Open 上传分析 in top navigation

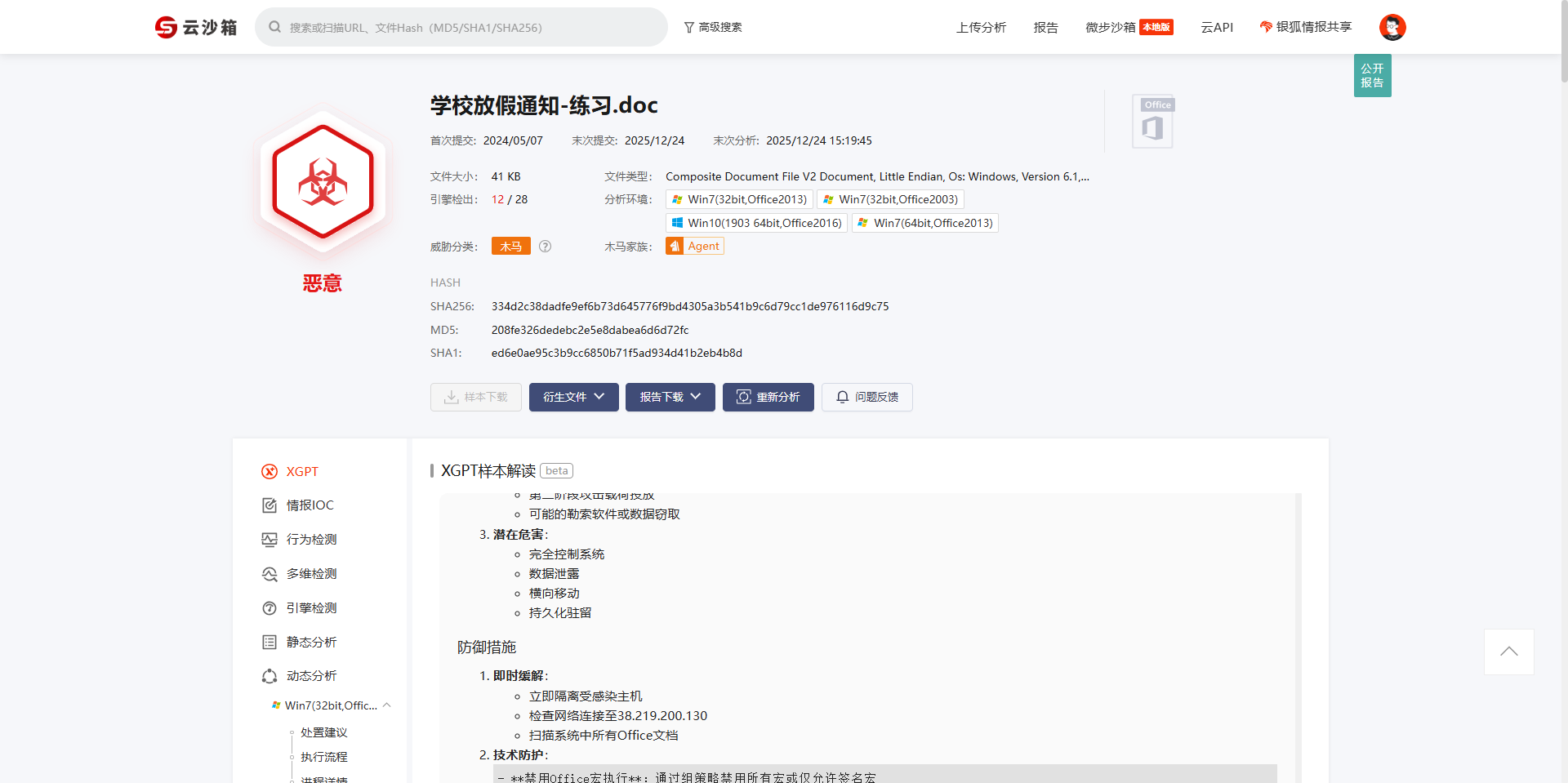(981, 28)
